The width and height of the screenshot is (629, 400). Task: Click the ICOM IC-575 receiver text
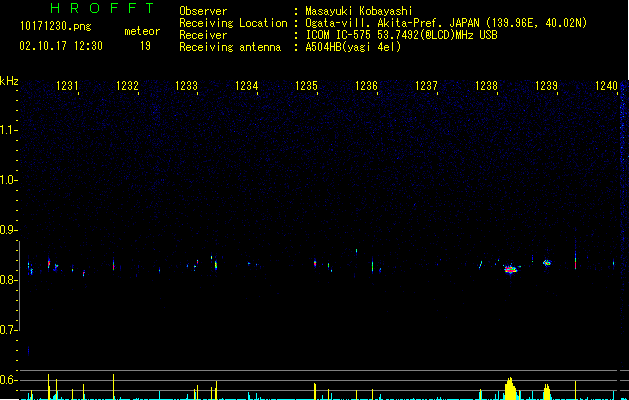click(401, 35)
